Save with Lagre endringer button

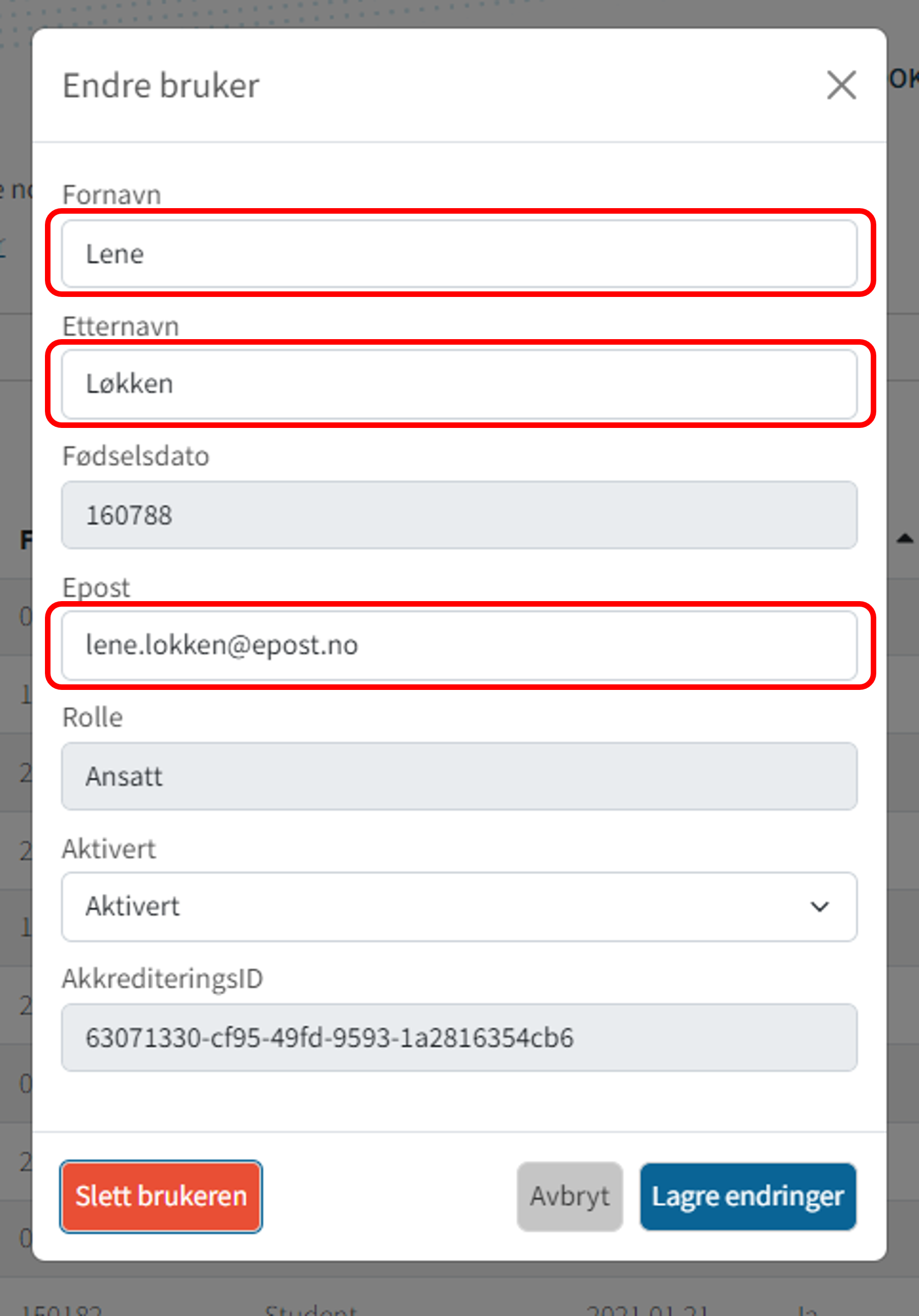pos(748,1196)
